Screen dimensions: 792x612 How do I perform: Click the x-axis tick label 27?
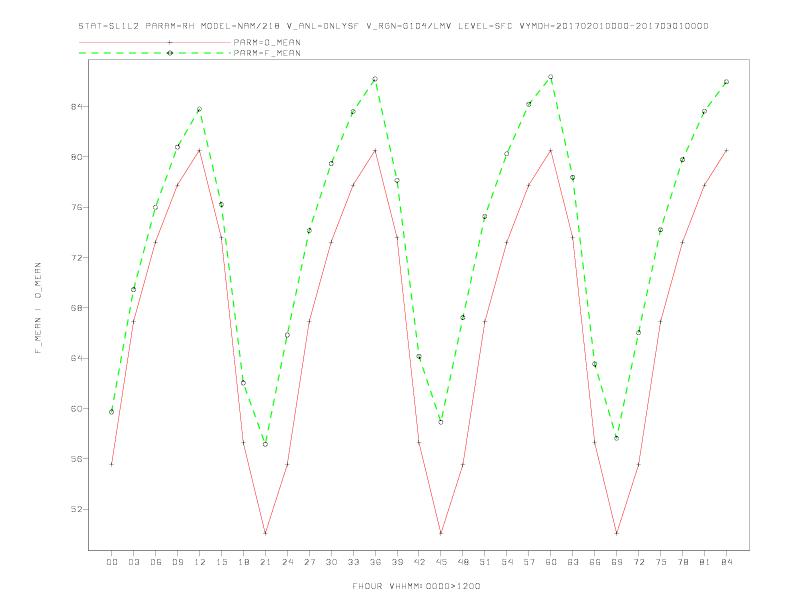point(309,562)
